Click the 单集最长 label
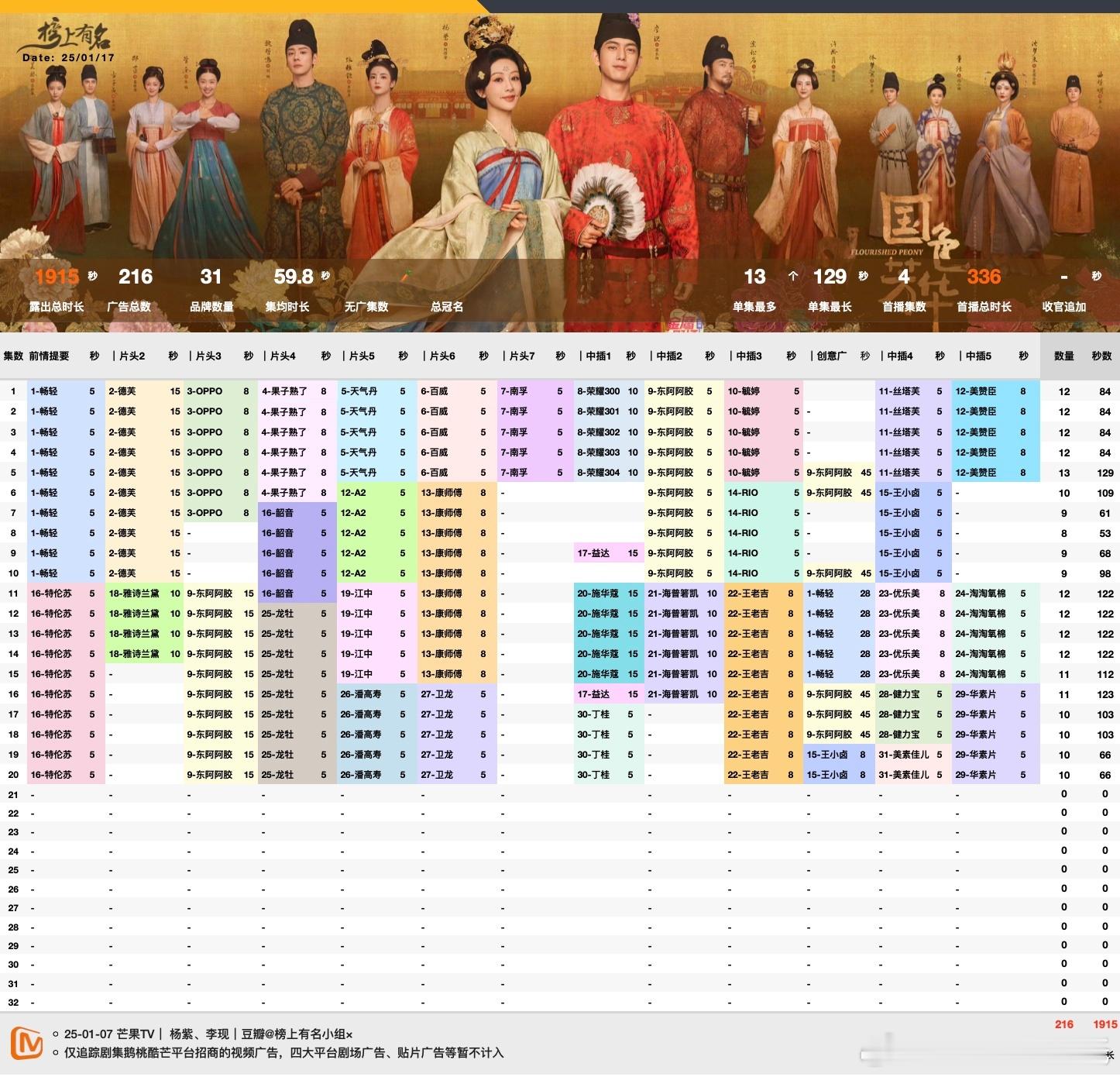Image resolution: width=1120 pixels, height=1077 pixels. click(830, 307)
